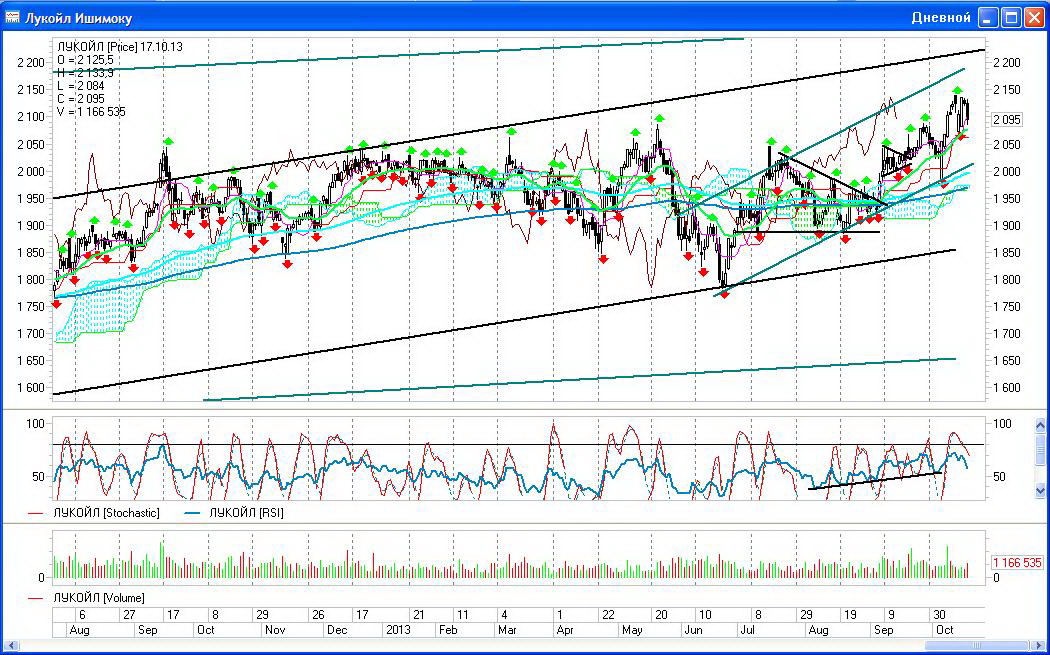This screenshot has width=1050, height=655.
Task: Click the day 11 label on time axis
Action: point(463,615)
